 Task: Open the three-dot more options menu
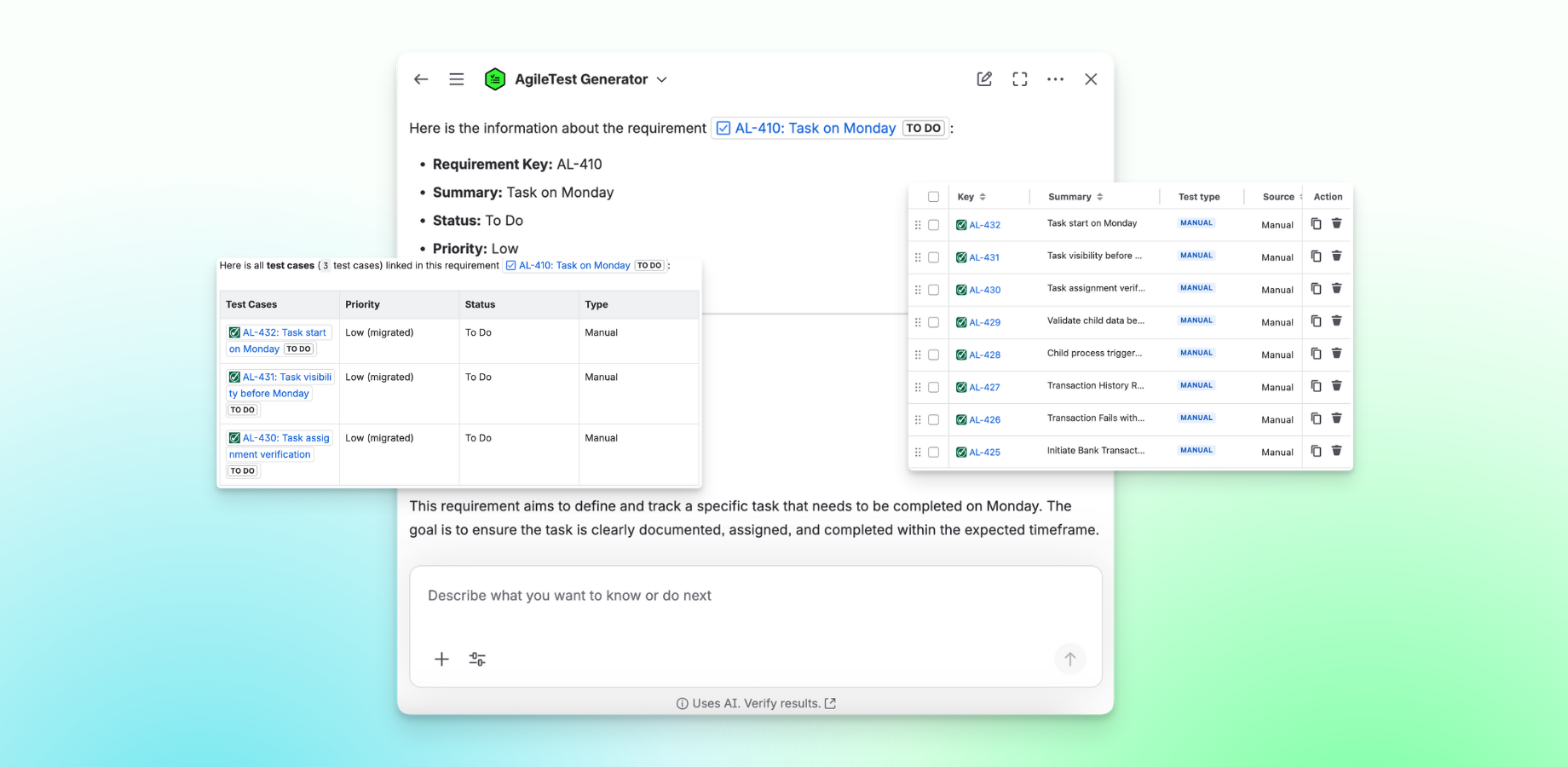(x=1055, y=79)
